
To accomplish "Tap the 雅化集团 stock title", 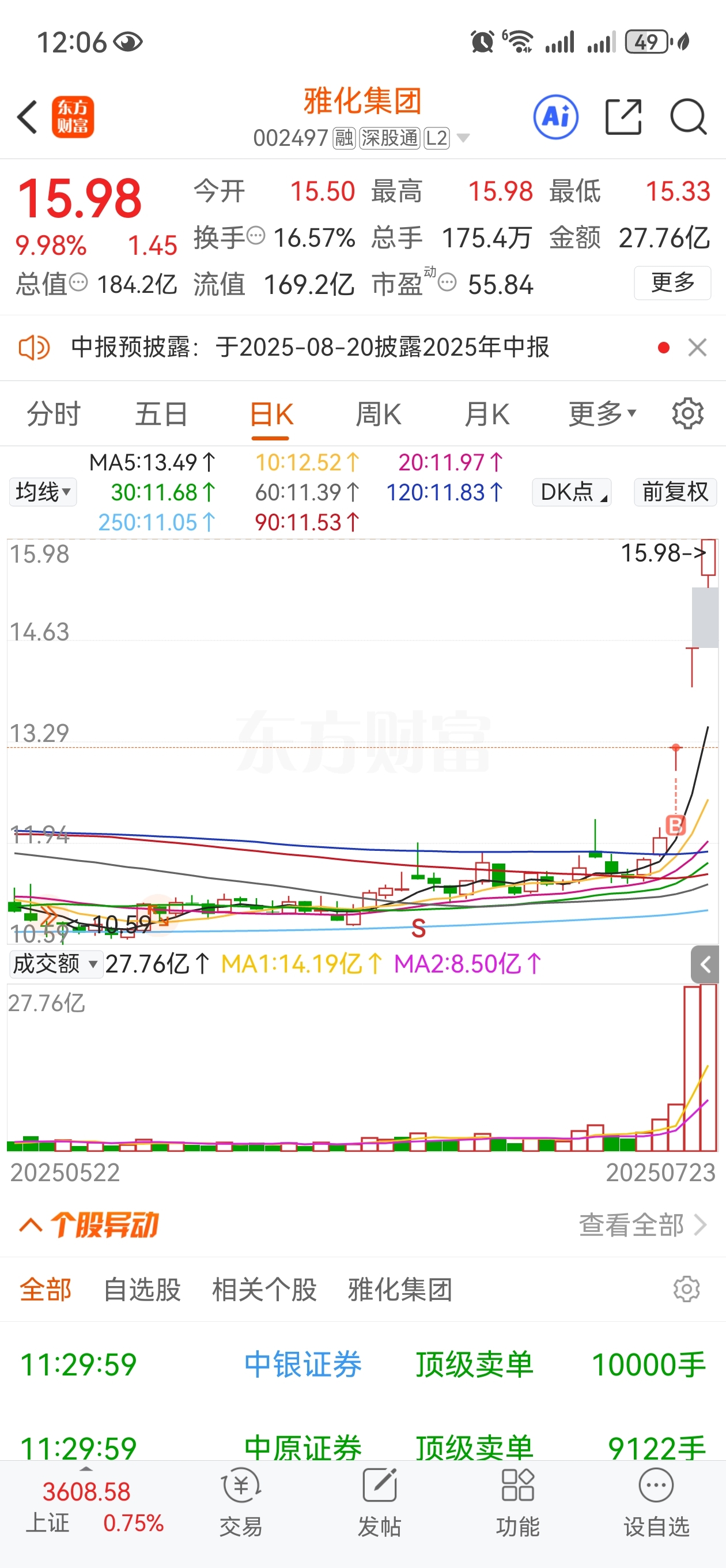I will [362, 101].
